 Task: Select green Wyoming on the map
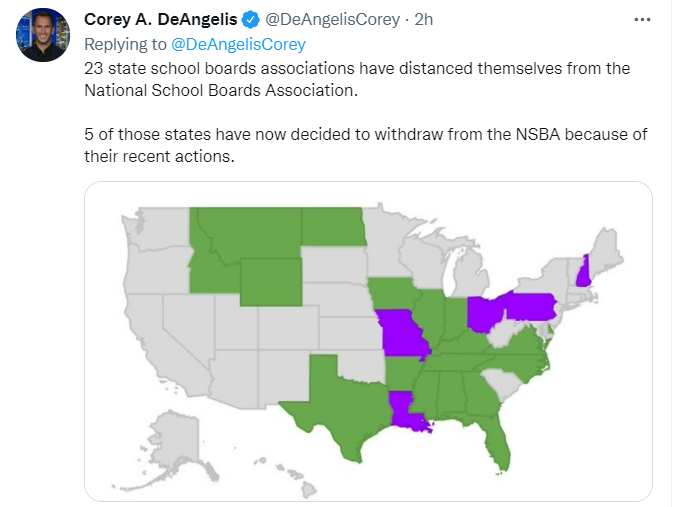point(270,281)
